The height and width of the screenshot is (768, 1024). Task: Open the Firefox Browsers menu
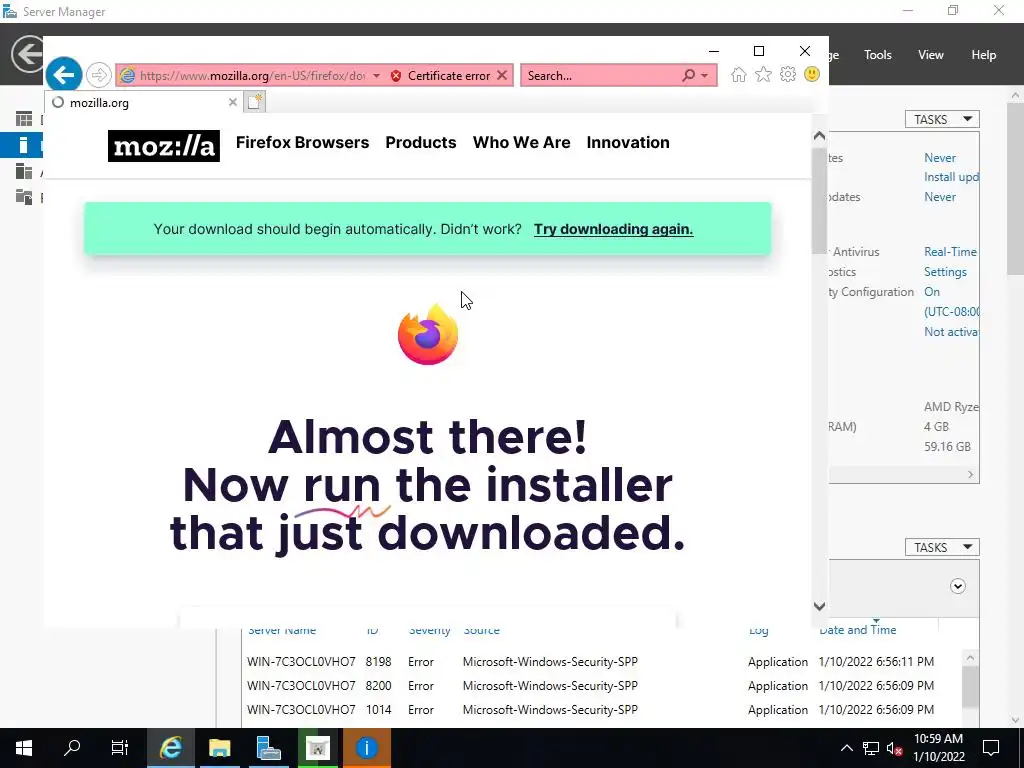click(302, 142)
